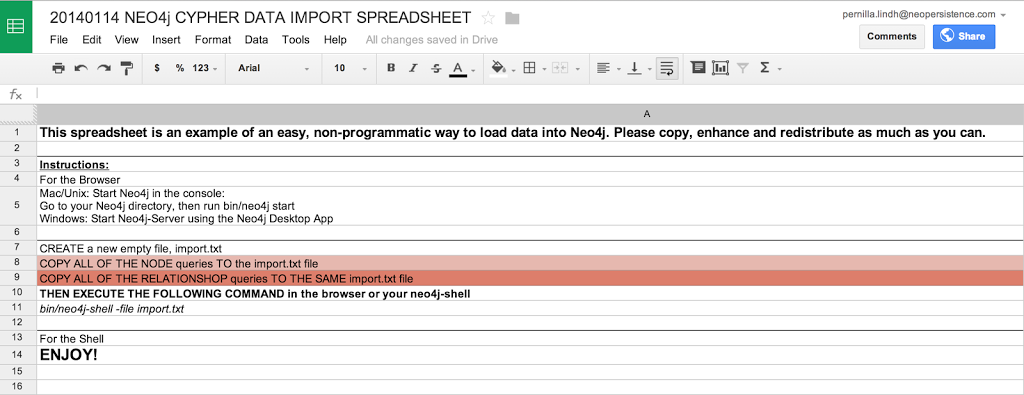Open the Functions sigma icon
This screenshot has height=395, width=1024.
click(x=765, y=67)
